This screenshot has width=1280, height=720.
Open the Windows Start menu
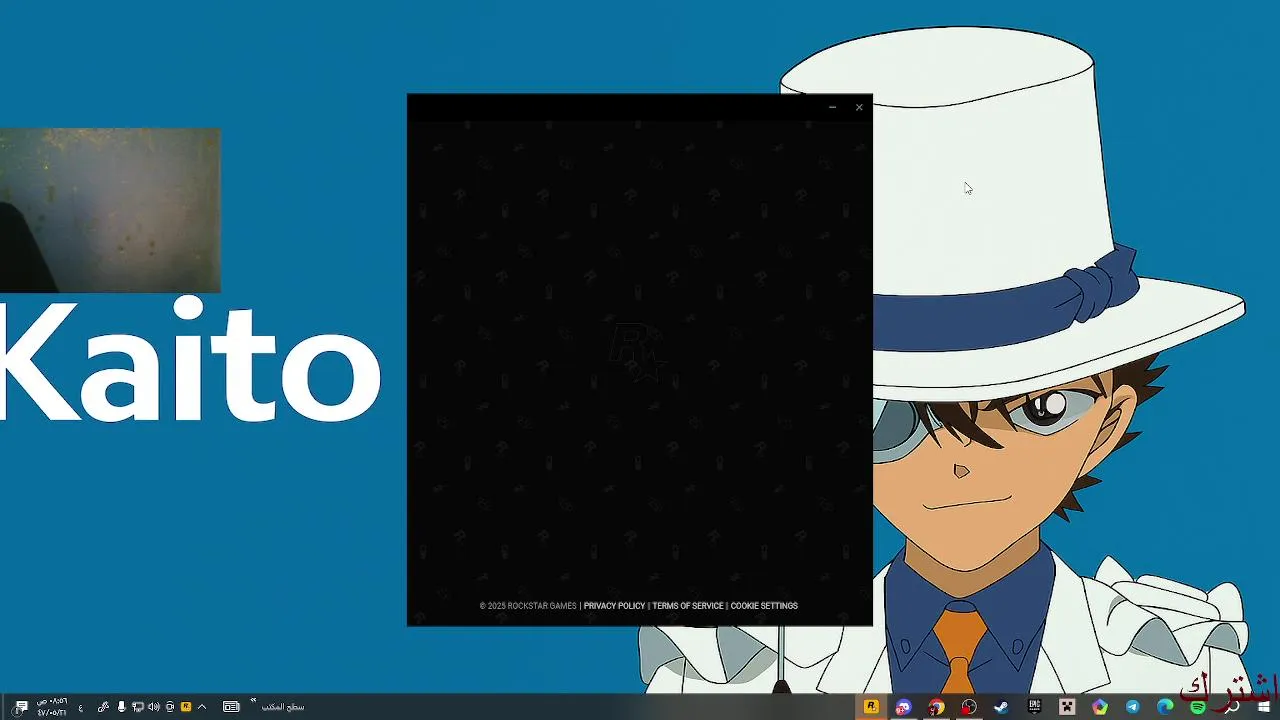coord(1263,706)
